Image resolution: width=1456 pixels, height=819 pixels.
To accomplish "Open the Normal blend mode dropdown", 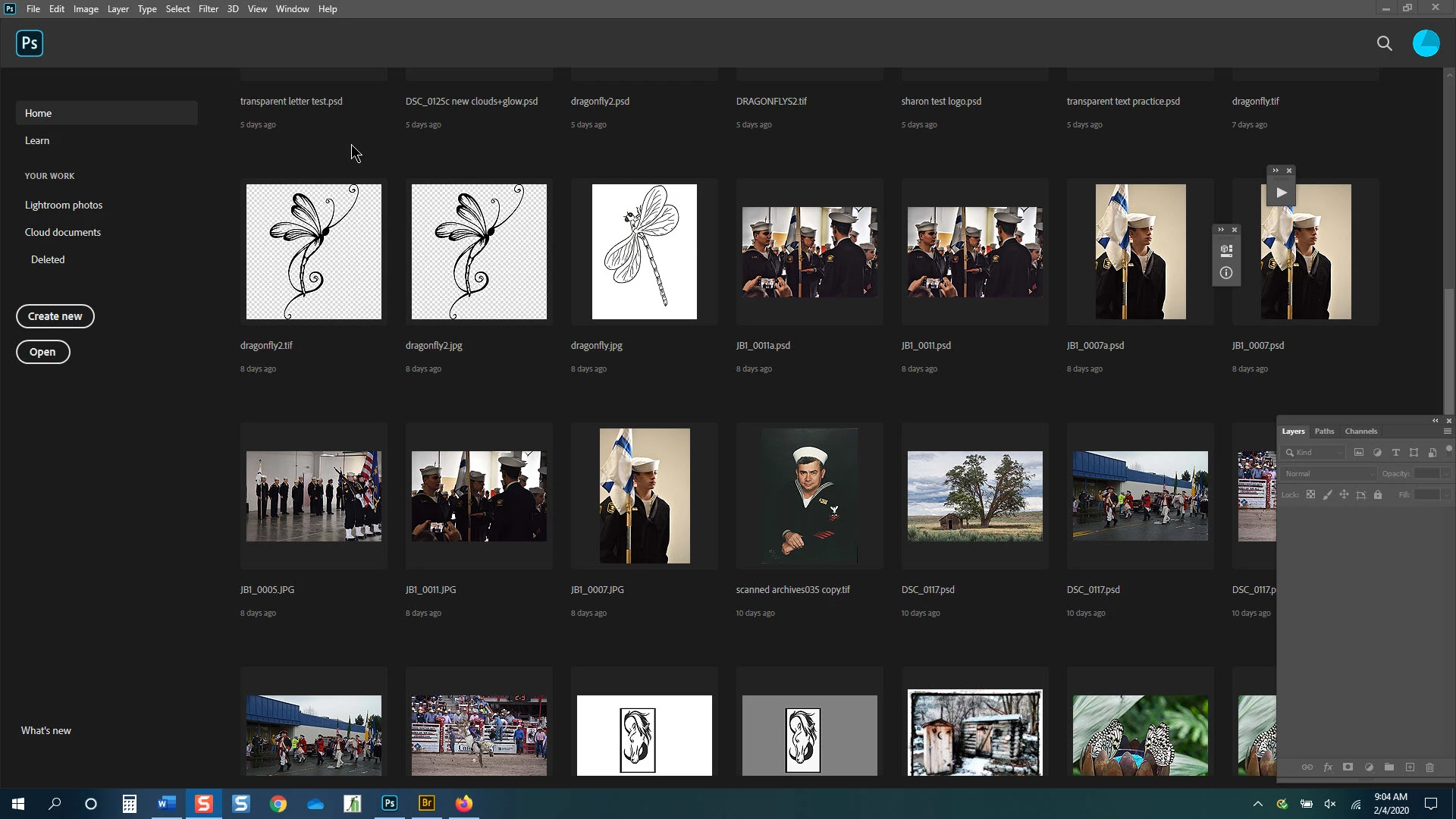I will point(1329,473).
